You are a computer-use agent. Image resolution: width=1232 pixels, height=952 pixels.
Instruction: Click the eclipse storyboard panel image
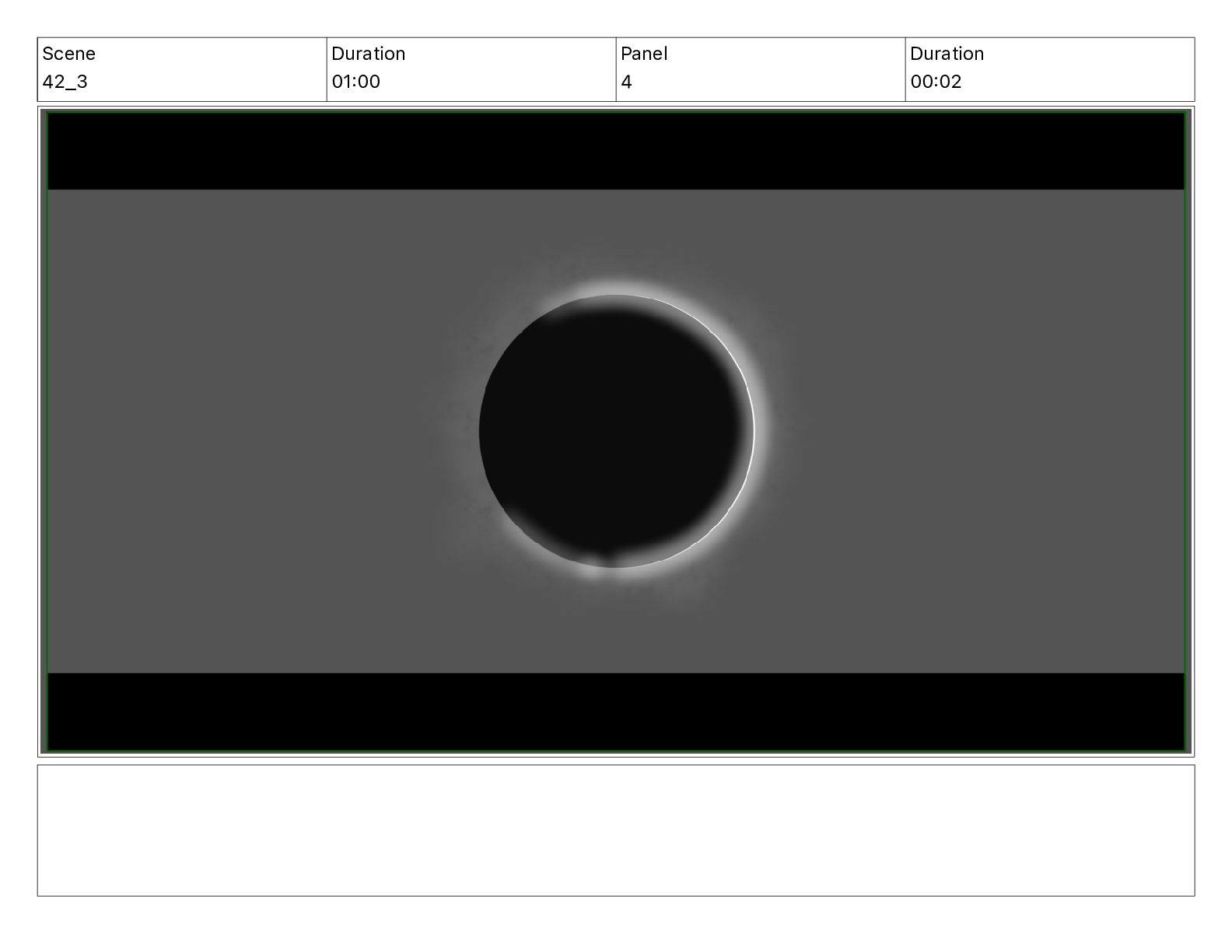tap(616, 432)
